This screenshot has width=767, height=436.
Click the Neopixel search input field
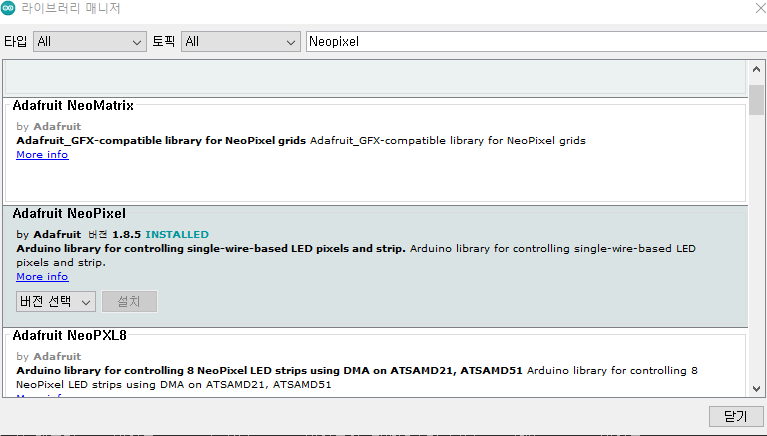(x=536, y=42)
